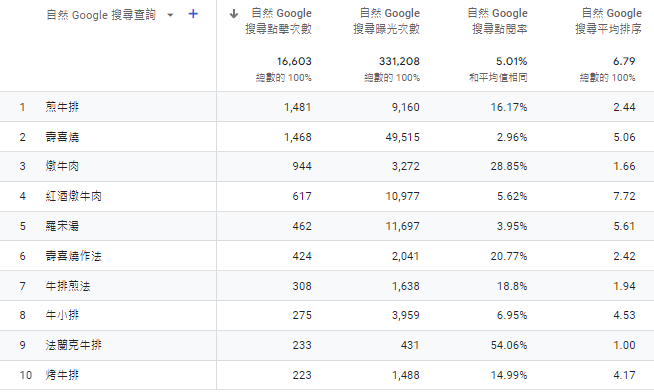The height and width of the screenshot is (392, 654).
Task: Add a secondary dimension with plus icon
Action: 193,14
